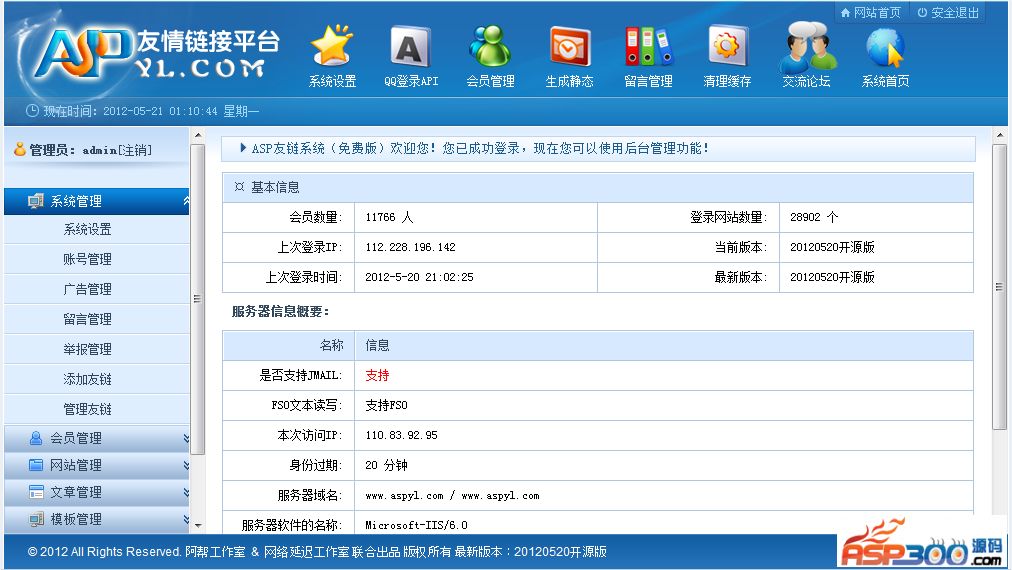This screenshot has height=570, width=1012.
Task: Click the visit IP 110.83.92.95
Action: click(401, 435)
